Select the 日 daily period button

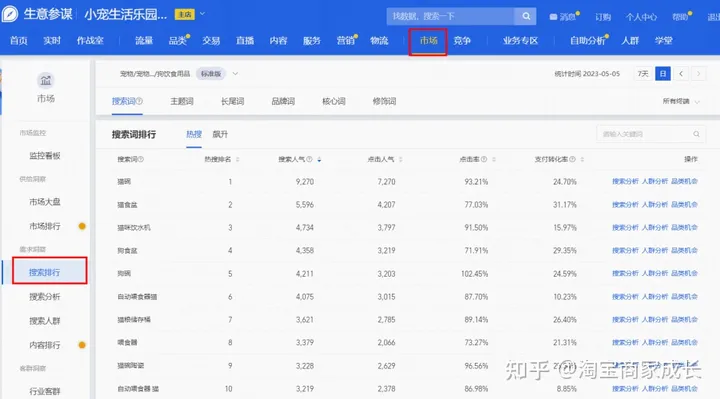(x=663, y=73)
